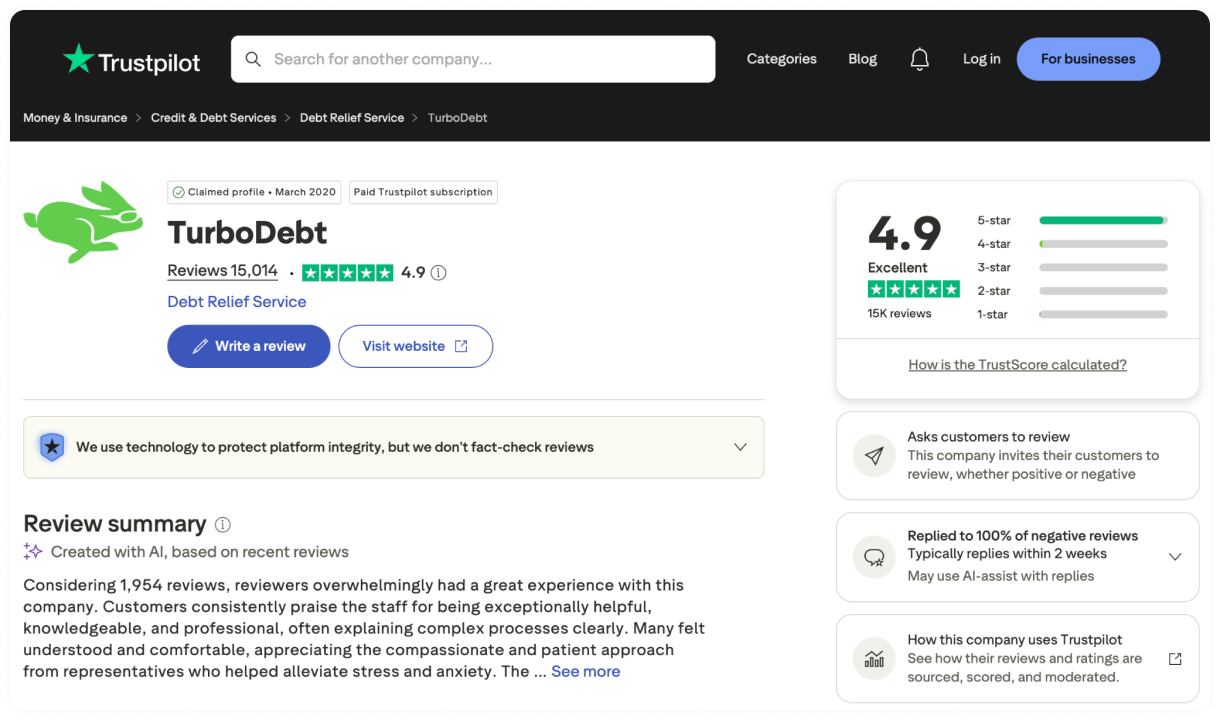Image resolution: width=1220 pixels, height=720 pixels.
Task: Click the shield star integrity icon
Action: (x=52, y=447)
